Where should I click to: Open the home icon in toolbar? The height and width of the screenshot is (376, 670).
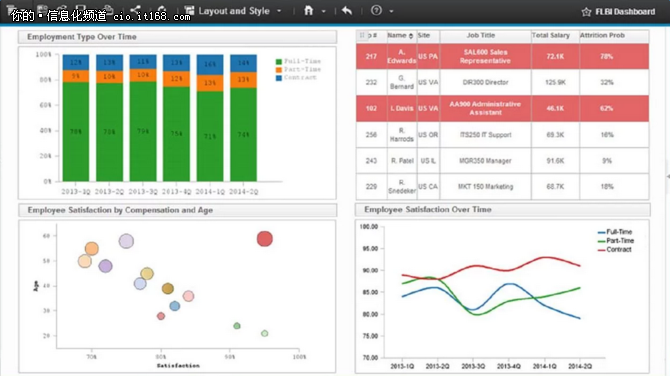(309, 10)
